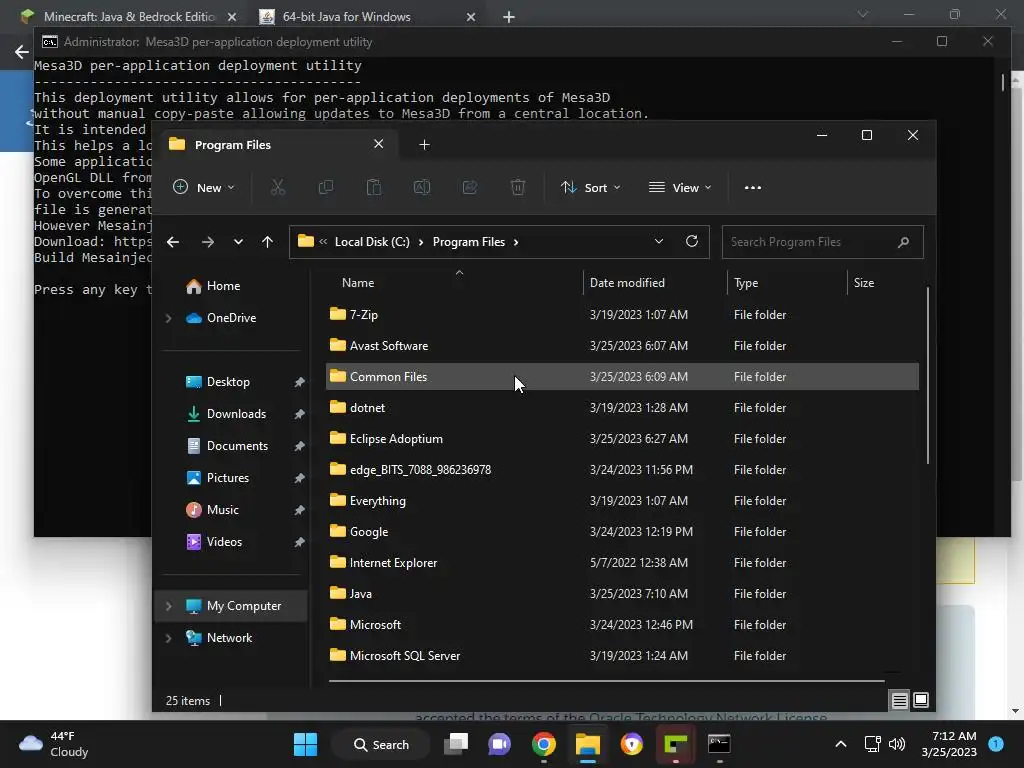Open the See more three-dots menu
This screenshot has height=768, width=1024.
752,187
